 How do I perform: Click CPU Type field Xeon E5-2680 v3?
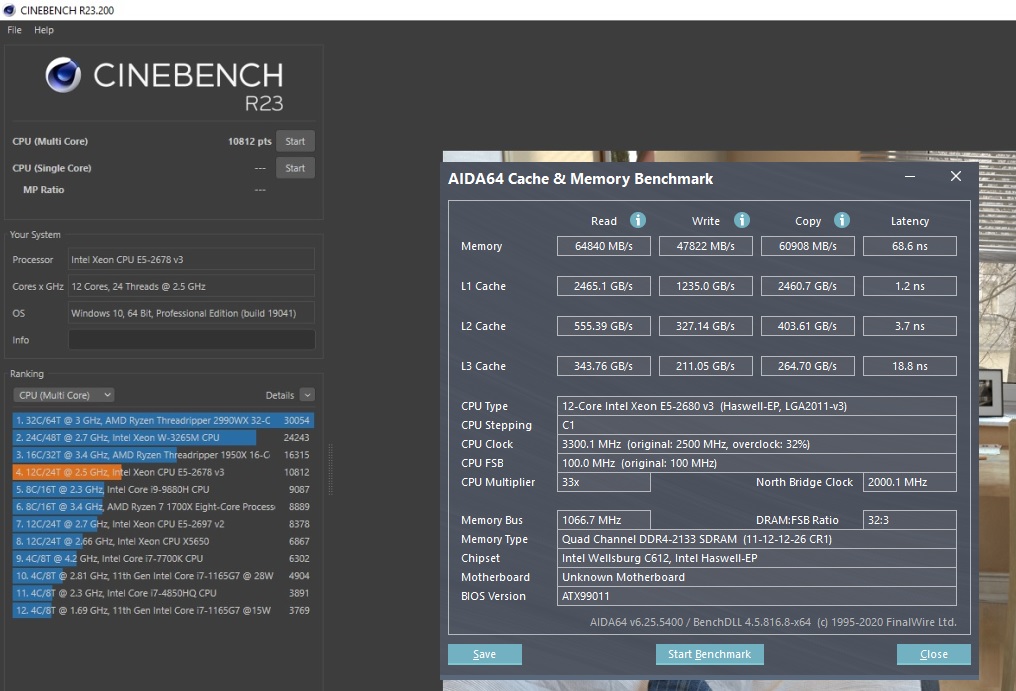coord(757,406)
